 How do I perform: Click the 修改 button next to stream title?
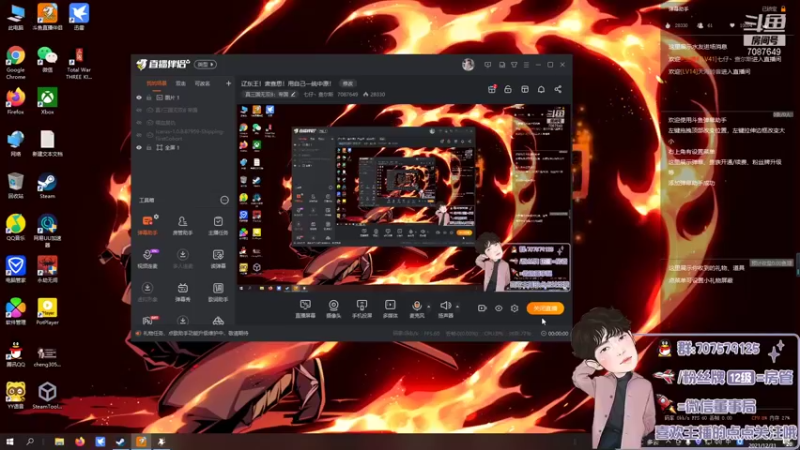pos(347,83)
